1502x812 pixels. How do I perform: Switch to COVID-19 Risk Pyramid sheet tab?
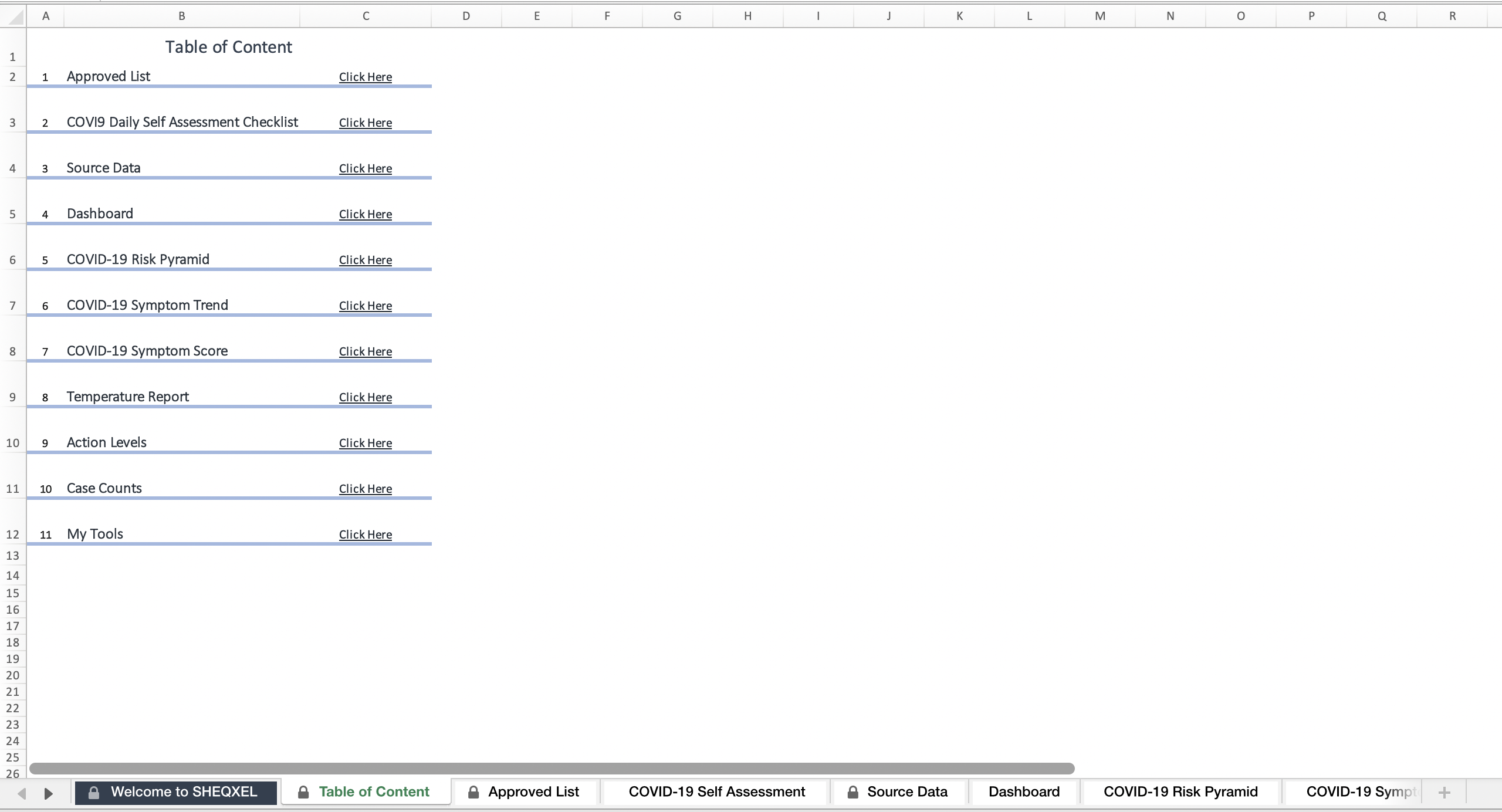tap(1180, 792)
